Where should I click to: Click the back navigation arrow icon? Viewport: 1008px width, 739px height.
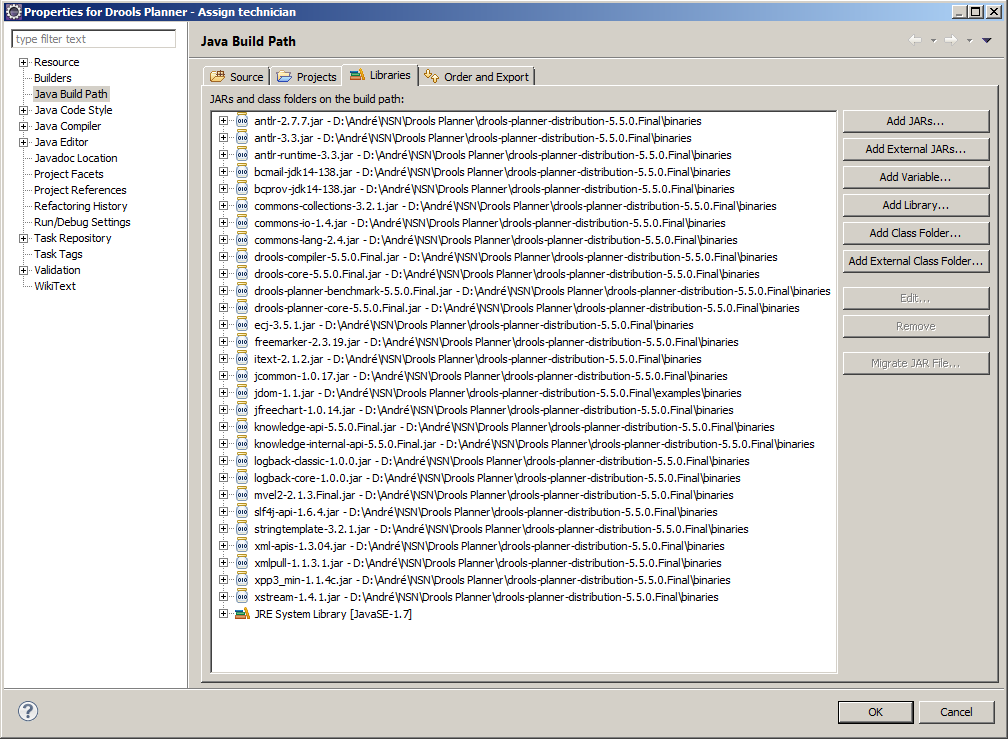pyautogui.click(x=914, y=40)
